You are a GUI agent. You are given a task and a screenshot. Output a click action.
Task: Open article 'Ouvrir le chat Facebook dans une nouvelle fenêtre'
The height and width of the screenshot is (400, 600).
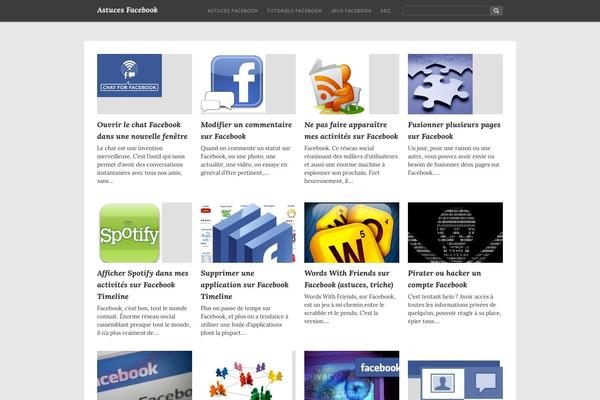click(x=142, y=131)
